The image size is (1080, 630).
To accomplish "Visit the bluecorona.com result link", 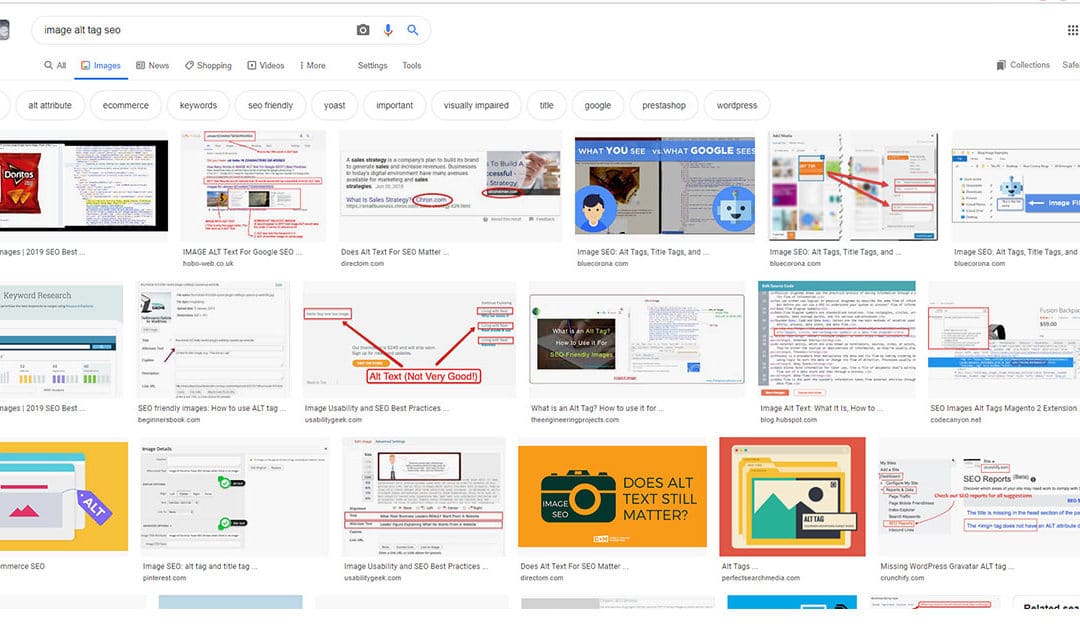I will click(604, 263).
